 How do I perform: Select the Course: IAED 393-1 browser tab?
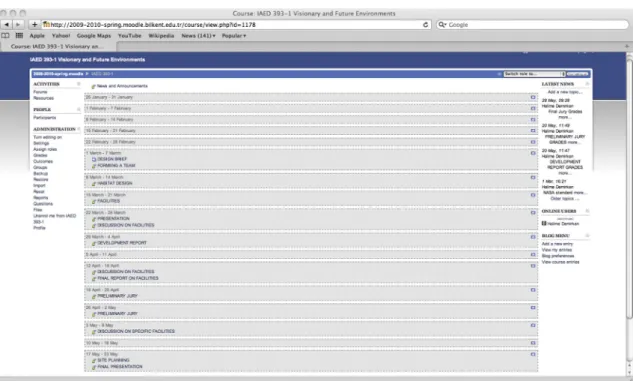[59, 46]
